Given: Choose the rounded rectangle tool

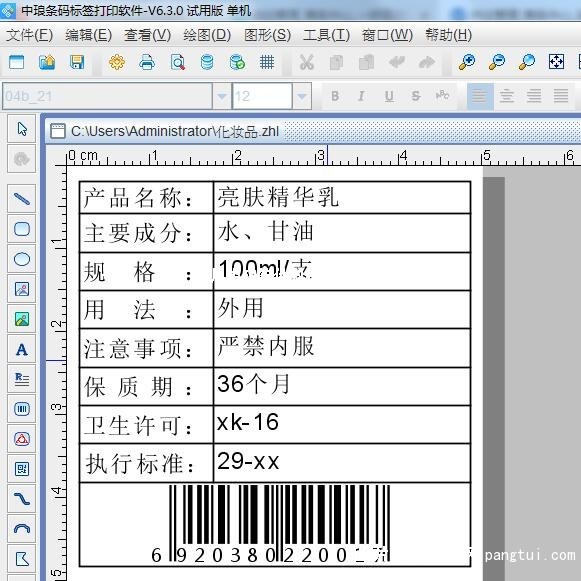Looking at the screenshot, I should click(x=22, y=229).
